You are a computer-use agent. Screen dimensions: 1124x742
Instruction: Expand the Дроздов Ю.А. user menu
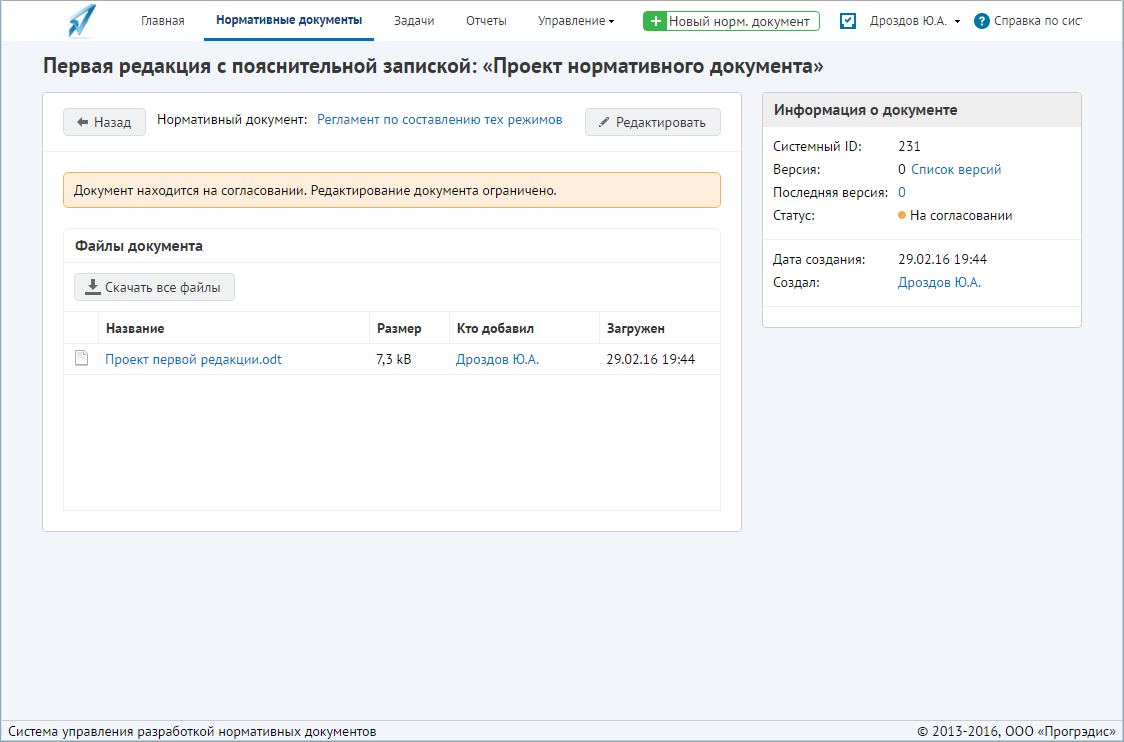click(x=915, y=21)
